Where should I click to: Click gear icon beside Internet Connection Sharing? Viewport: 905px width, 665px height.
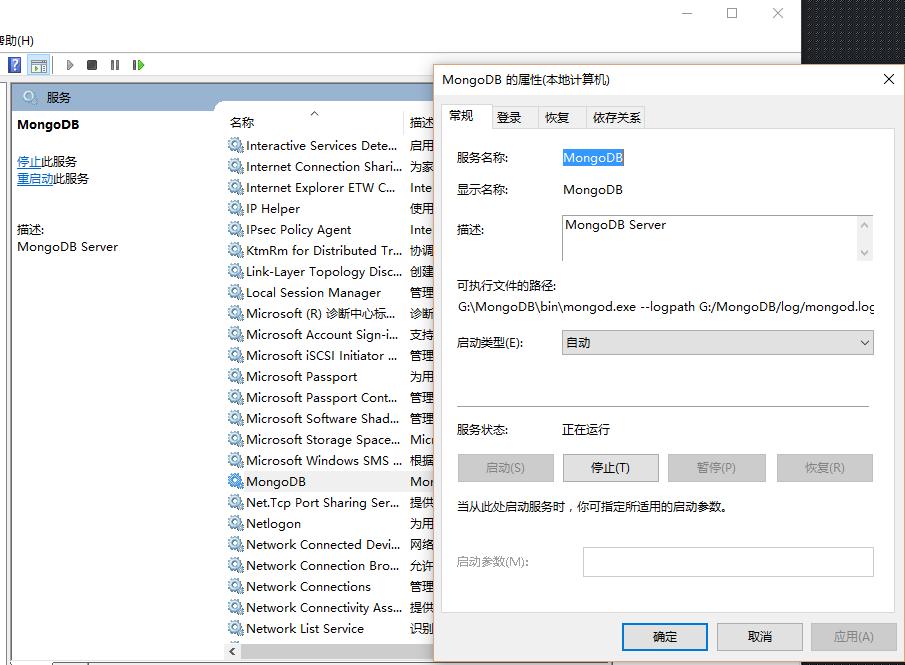(x=235, y=166)
